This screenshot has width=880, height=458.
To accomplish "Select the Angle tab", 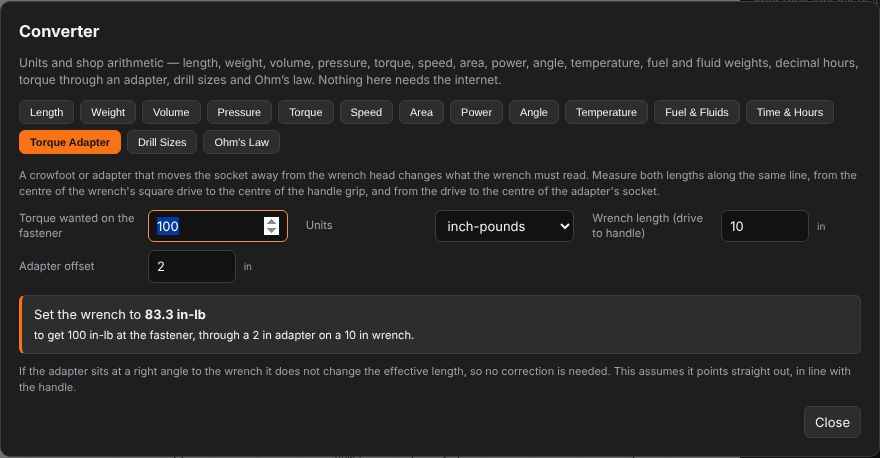I will coord(534,112).
